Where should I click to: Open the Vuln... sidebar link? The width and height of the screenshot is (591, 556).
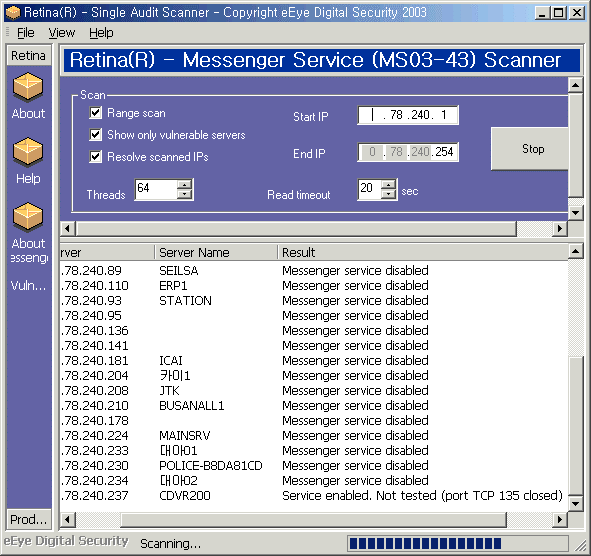(28, 286)
